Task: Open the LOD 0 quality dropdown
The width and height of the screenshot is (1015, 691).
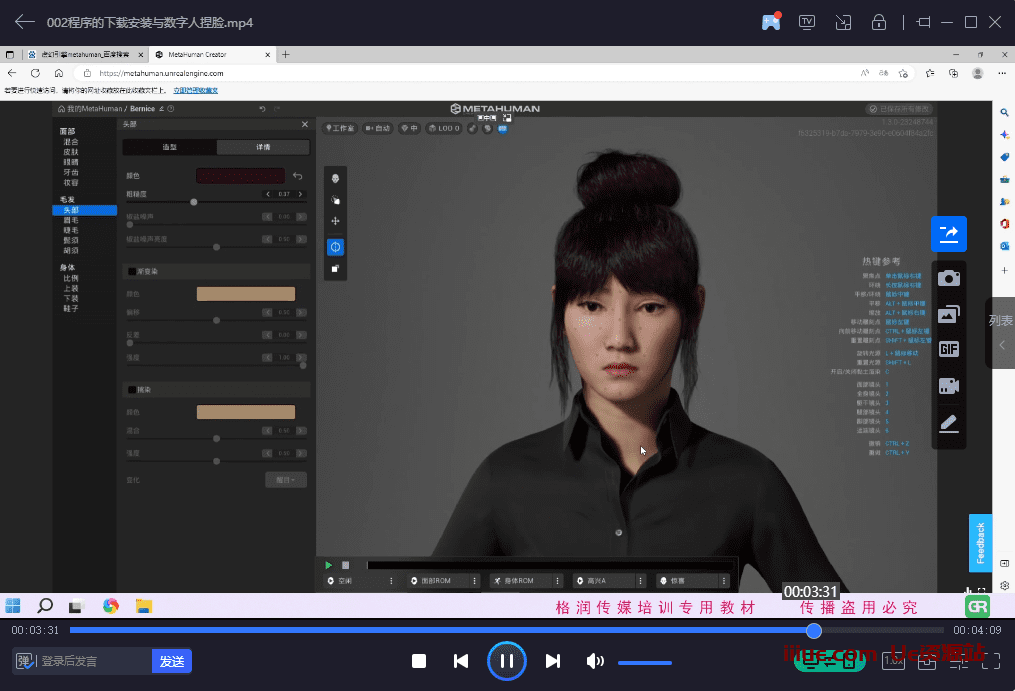Action: pos(443,128)
